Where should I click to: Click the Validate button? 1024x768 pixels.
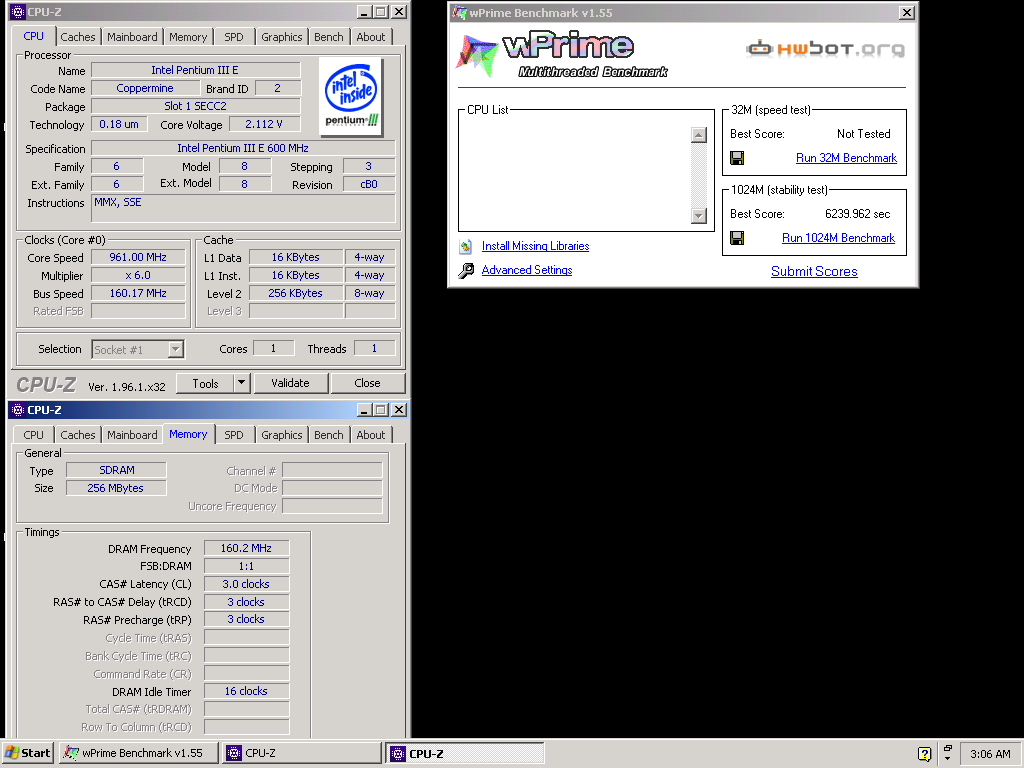290,383
